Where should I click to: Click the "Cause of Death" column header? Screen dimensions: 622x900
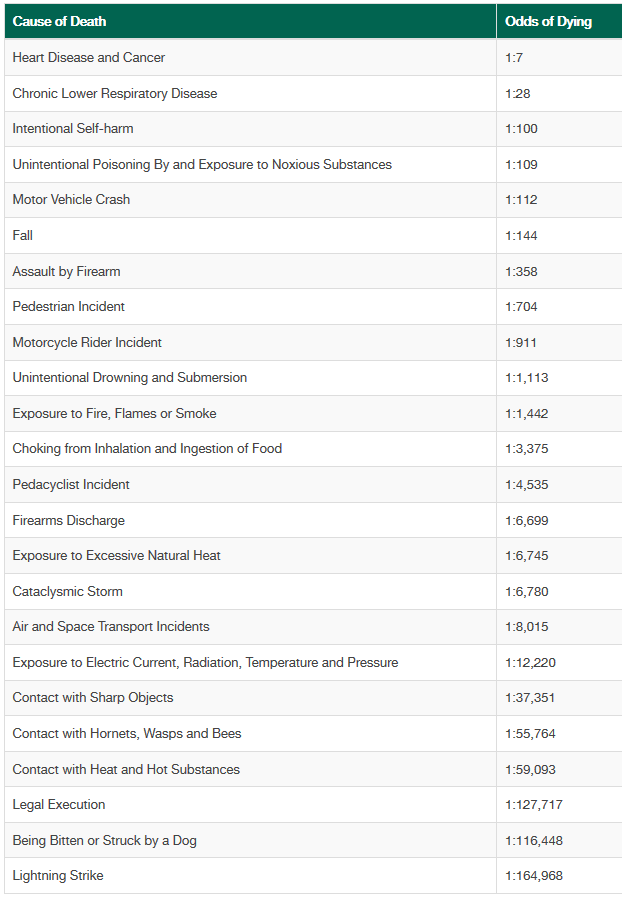click(x=59, y=21)
